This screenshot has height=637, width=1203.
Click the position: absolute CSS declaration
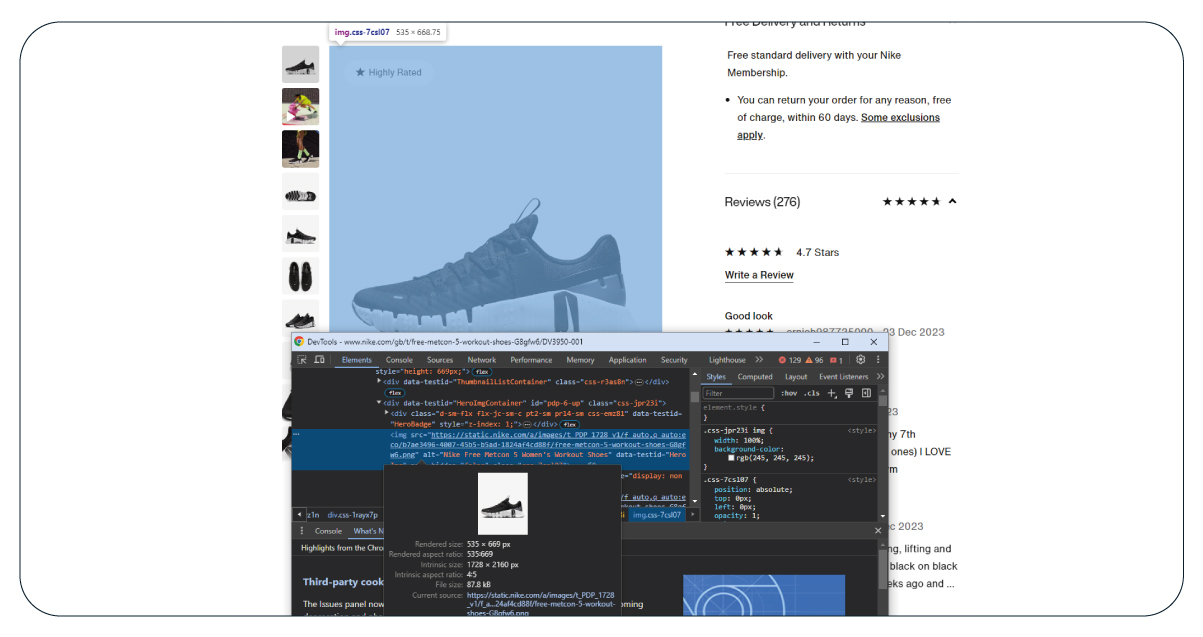[753, 489]
